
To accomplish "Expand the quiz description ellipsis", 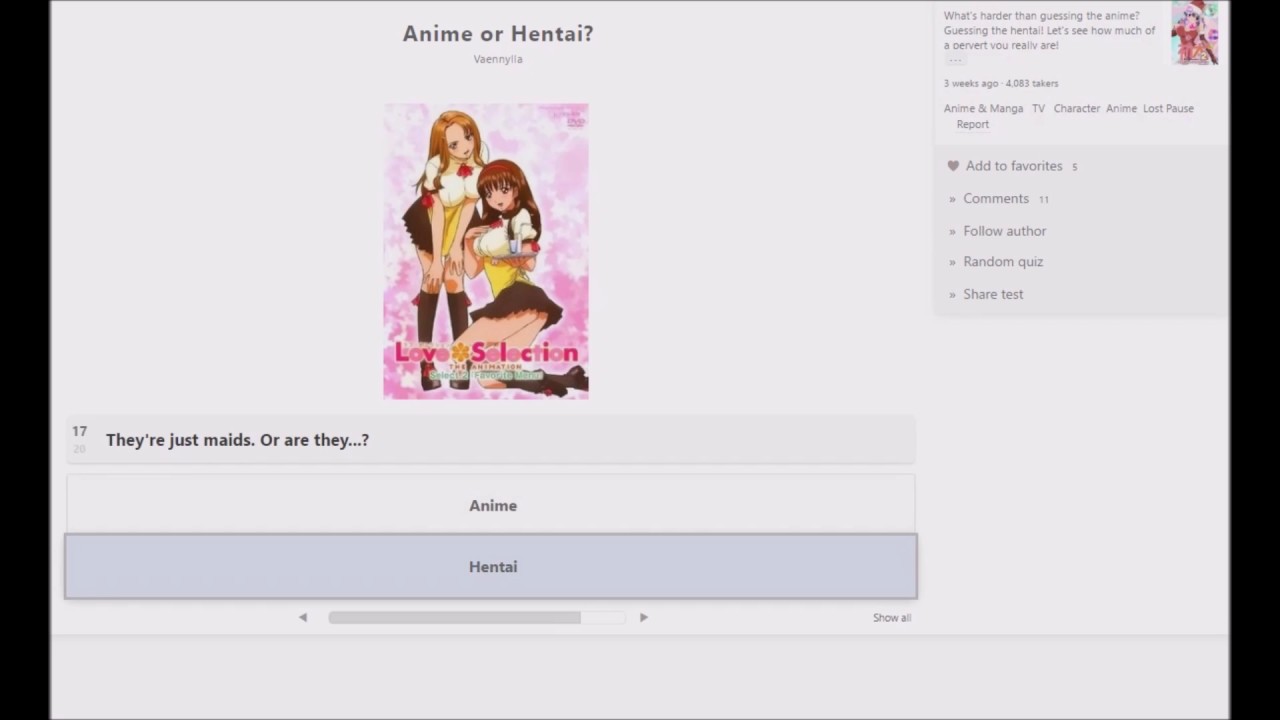I will tap(955, 60).
